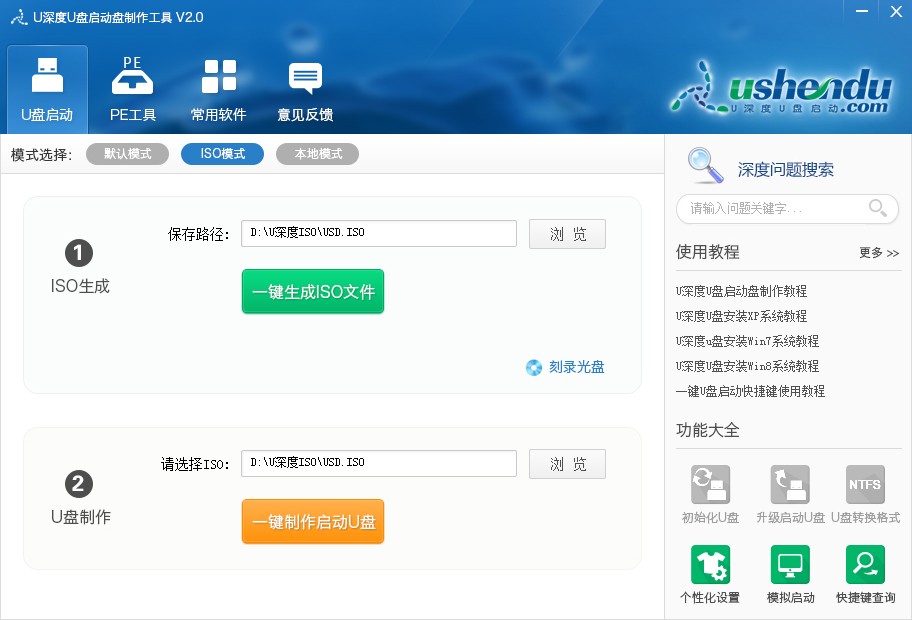Switch to the PE工具 tab
The width and height of the screenshot is (912, 620).
[133, 90]
